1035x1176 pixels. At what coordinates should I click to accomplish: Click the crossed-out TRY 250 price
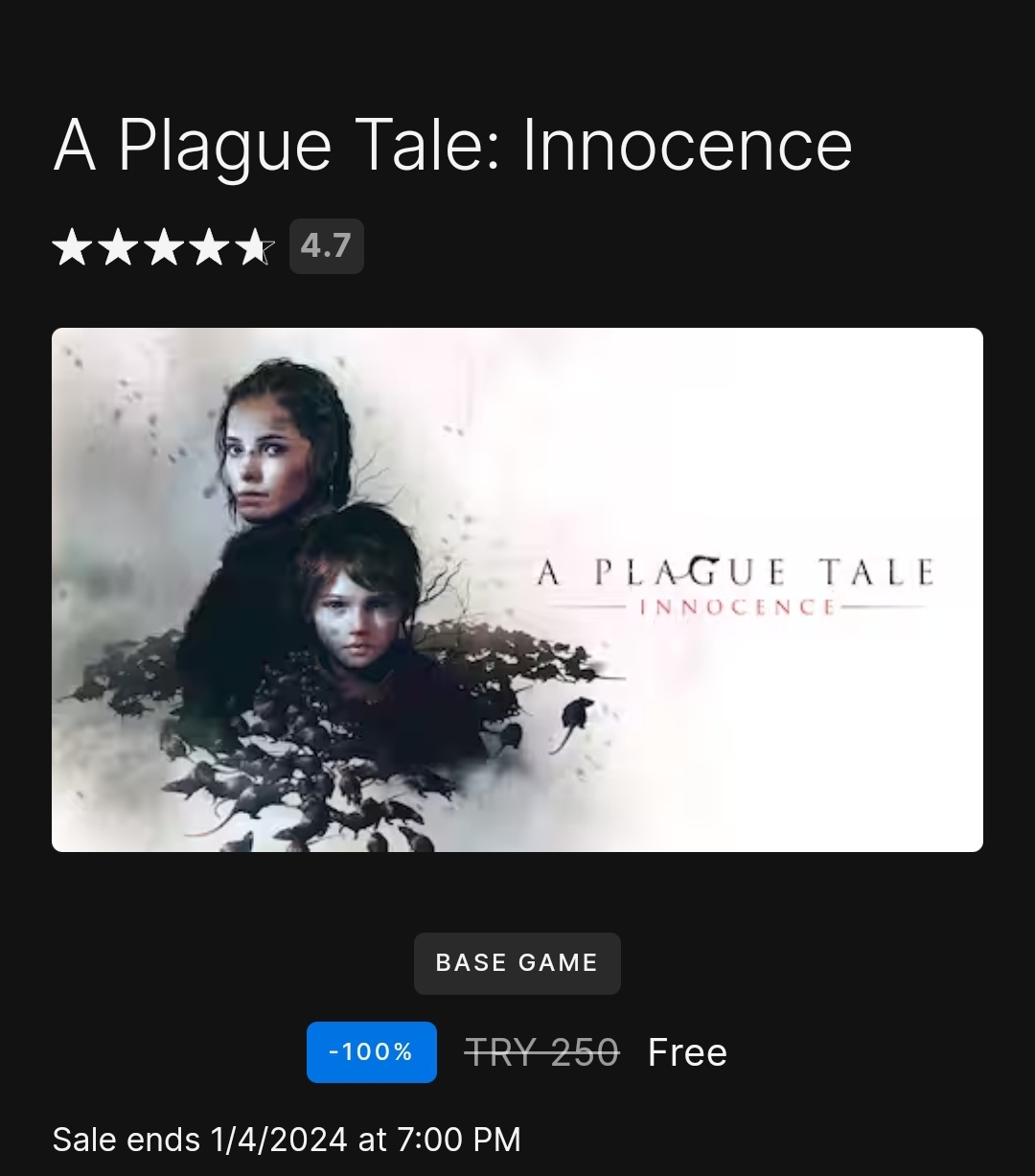pos(542,1052)
